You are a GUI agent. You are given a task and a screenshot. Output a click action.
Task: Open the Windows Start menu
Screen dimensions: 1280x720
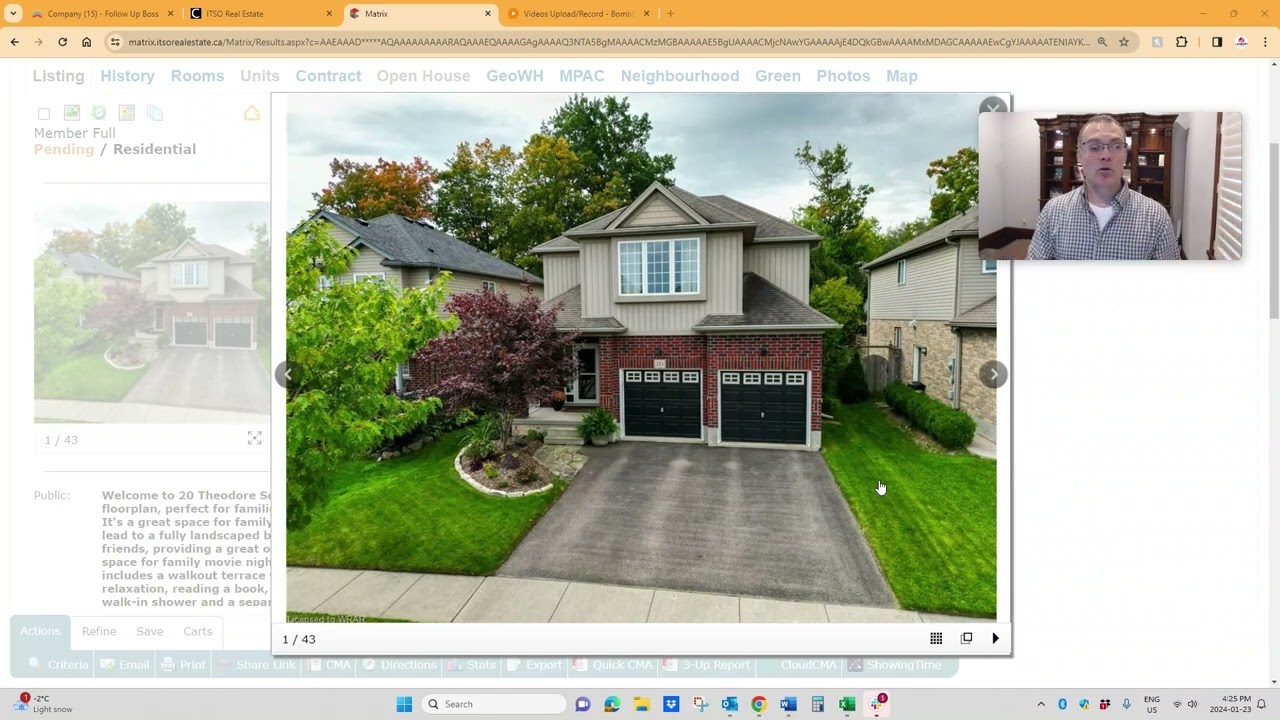[x=404, y=704]
